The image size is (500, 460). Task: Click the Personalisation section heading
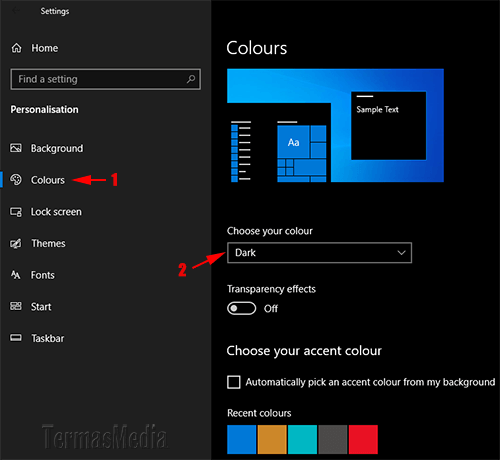44,109
